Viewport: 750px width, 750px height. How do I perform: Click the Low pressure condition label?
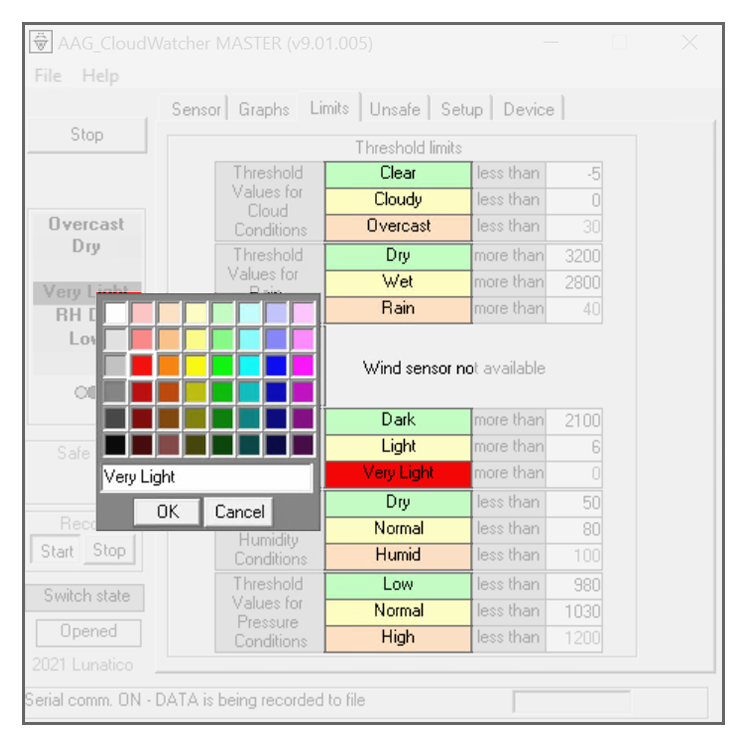(398, 585)
